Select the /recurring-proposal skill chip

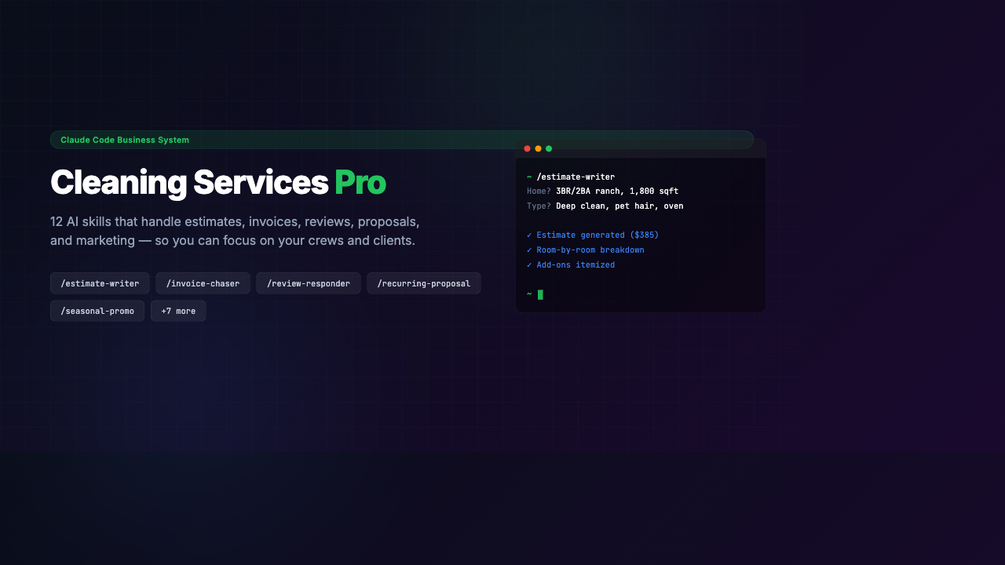click(x=424, y=283)
